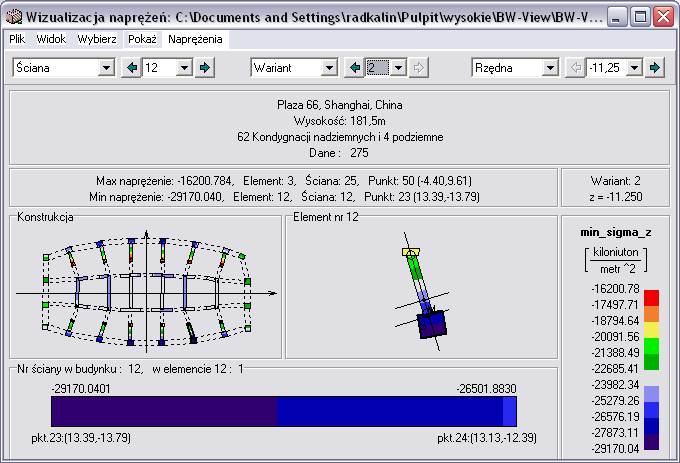Image resolution: width=680 pixels, height=463 pixels.
Task: Open the variant number 2 dropdown
Action: (x=398, y=68)
